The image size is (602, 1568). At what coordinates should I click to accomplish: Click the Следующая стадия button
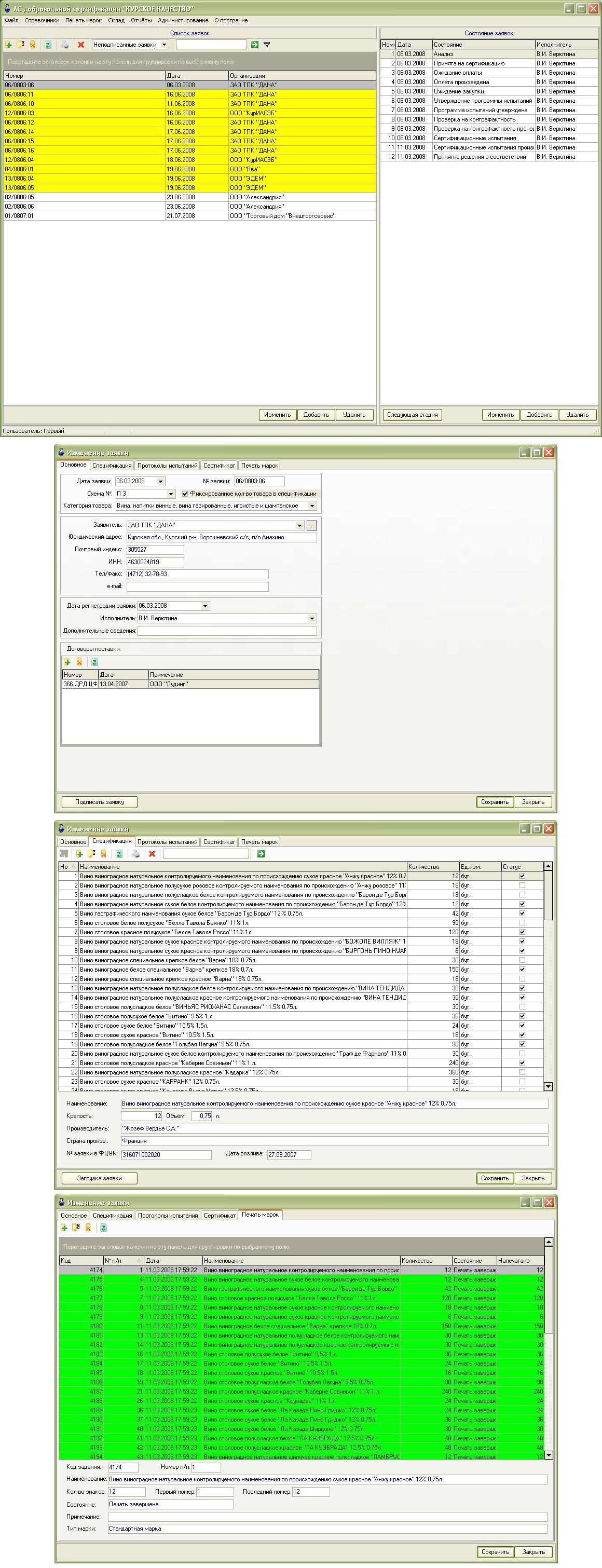412,415
